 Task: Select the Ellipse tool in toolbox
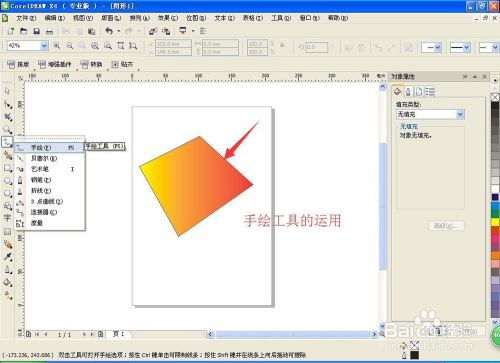tap(7, 181)
